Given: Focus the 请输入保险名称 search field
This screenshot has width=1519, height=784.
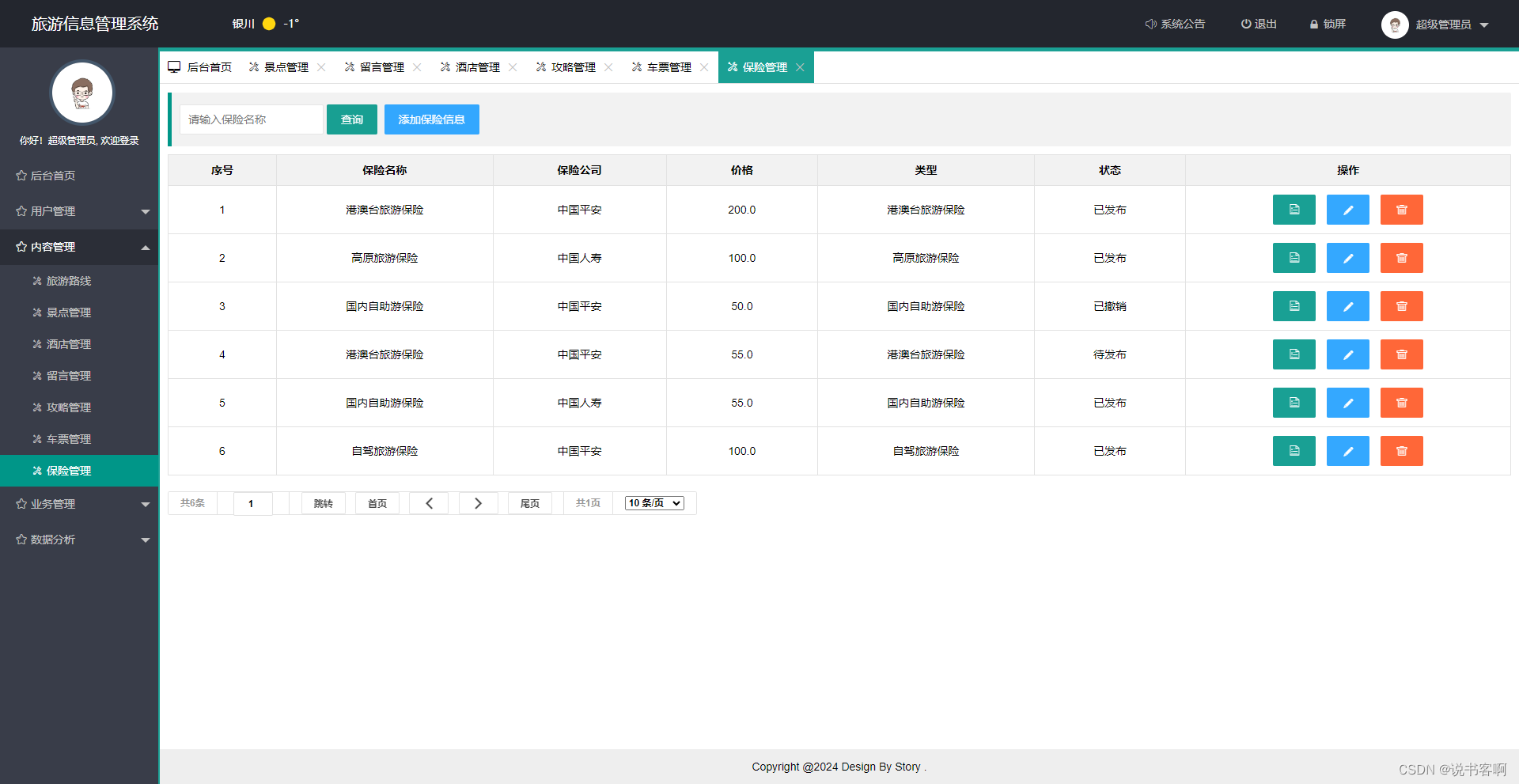Looking at the screenshot, I should pos(251,119).
